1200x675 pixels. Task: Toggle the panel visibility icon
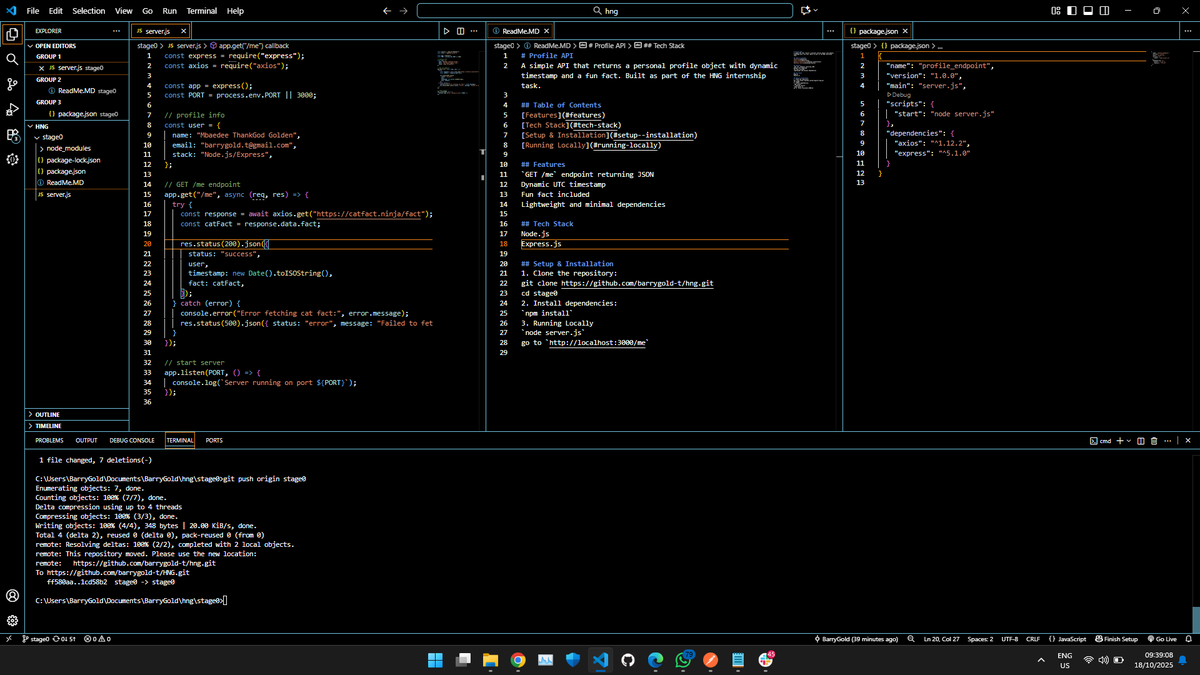tap(1089, 10)
